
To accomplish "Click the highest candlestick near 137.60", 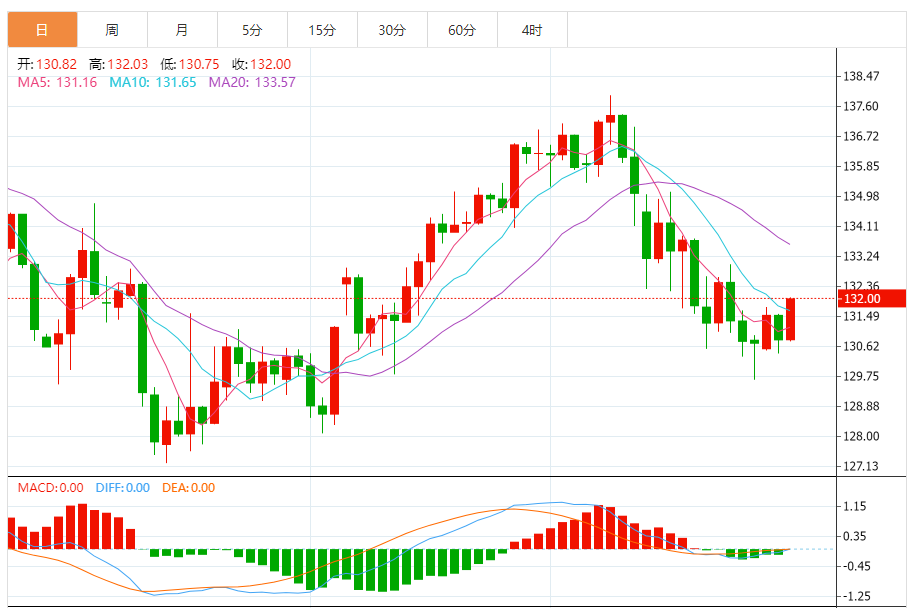I will point(610,118).
